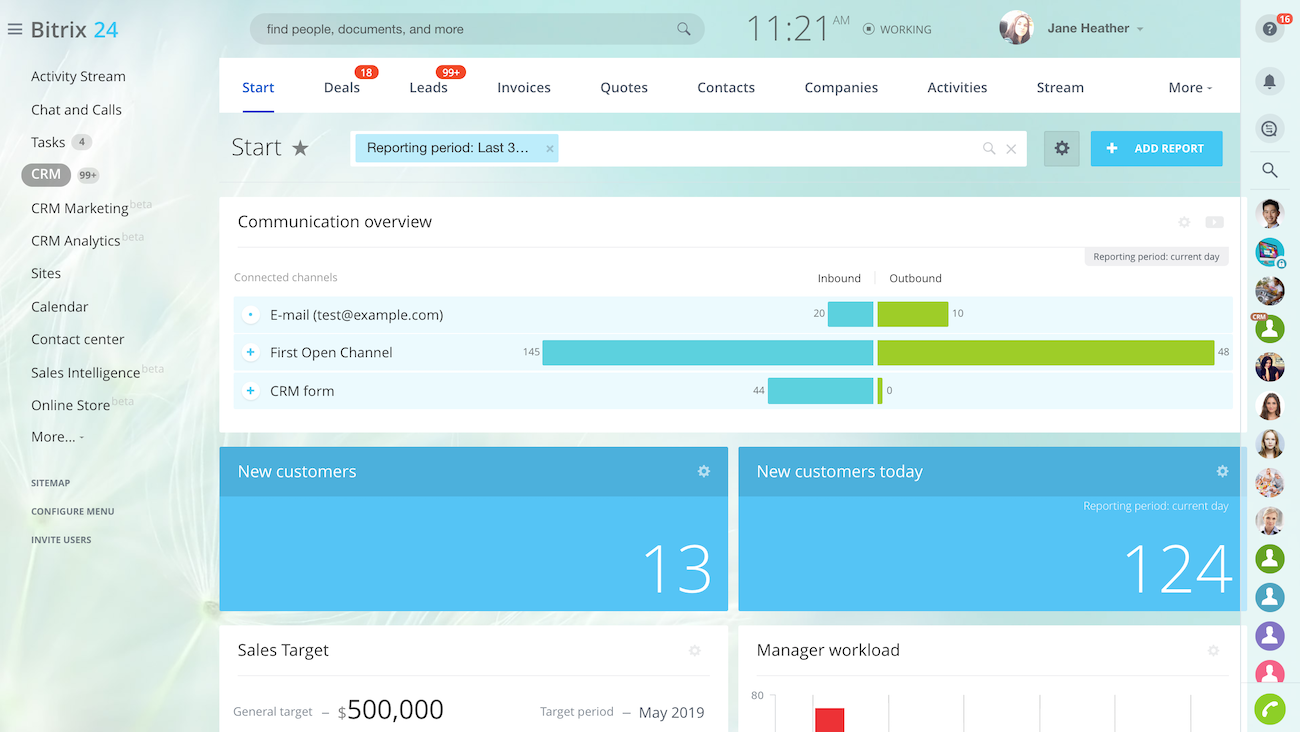Click the Add Report button
This screenshot has width=1300, height=732.
1156,148
